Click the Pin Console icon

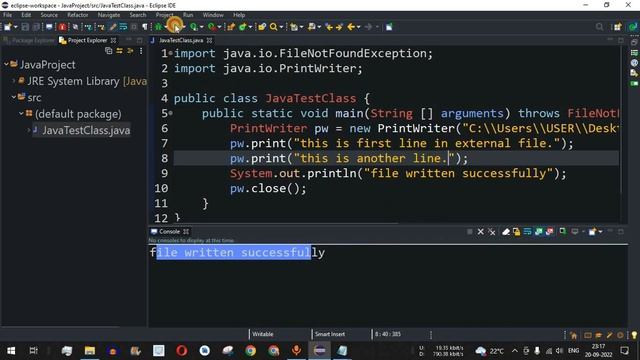pyautogui.click(x=562, y=231)
